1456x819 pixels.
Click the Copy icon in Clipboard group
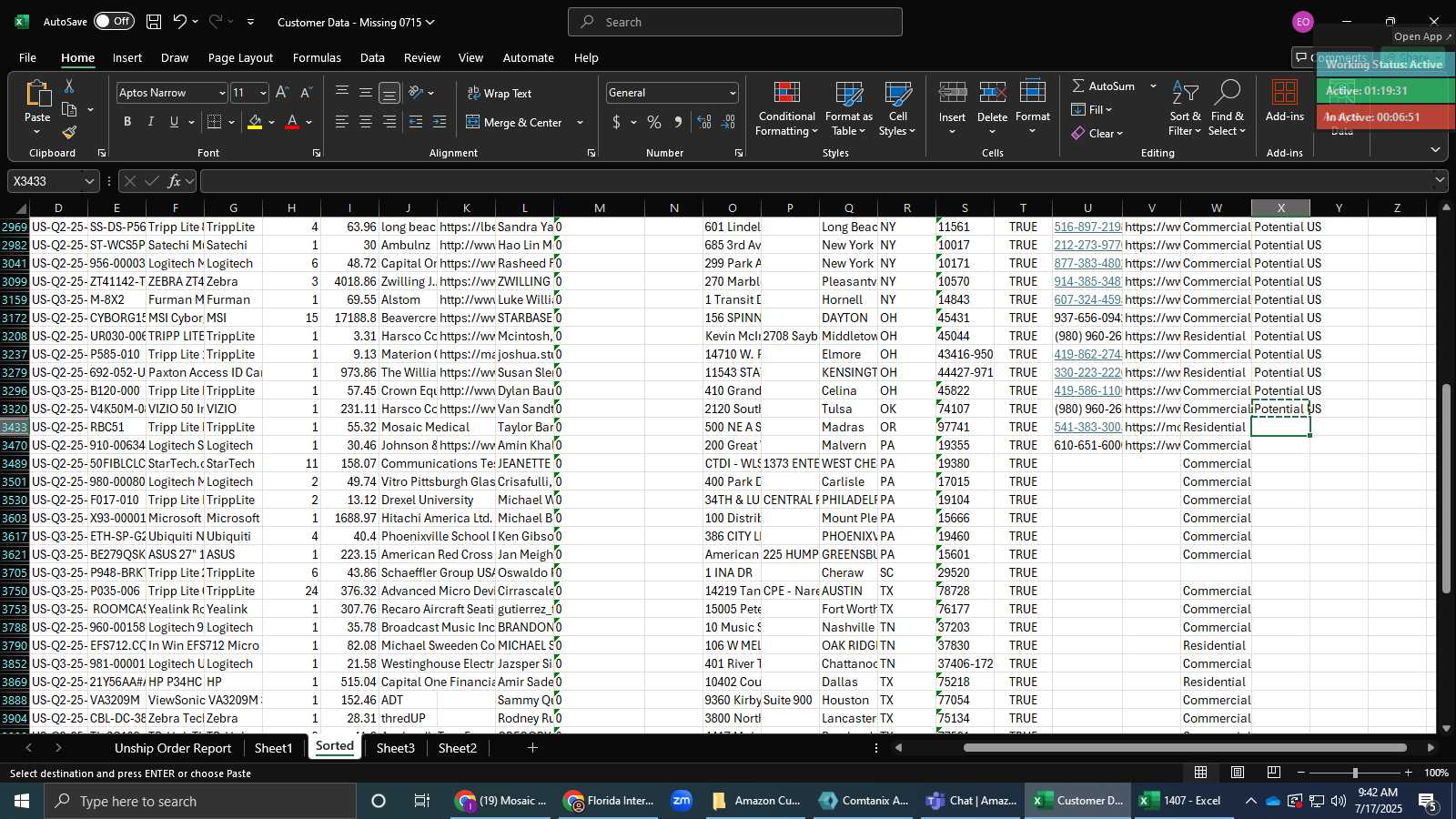(x=69, y=110)
